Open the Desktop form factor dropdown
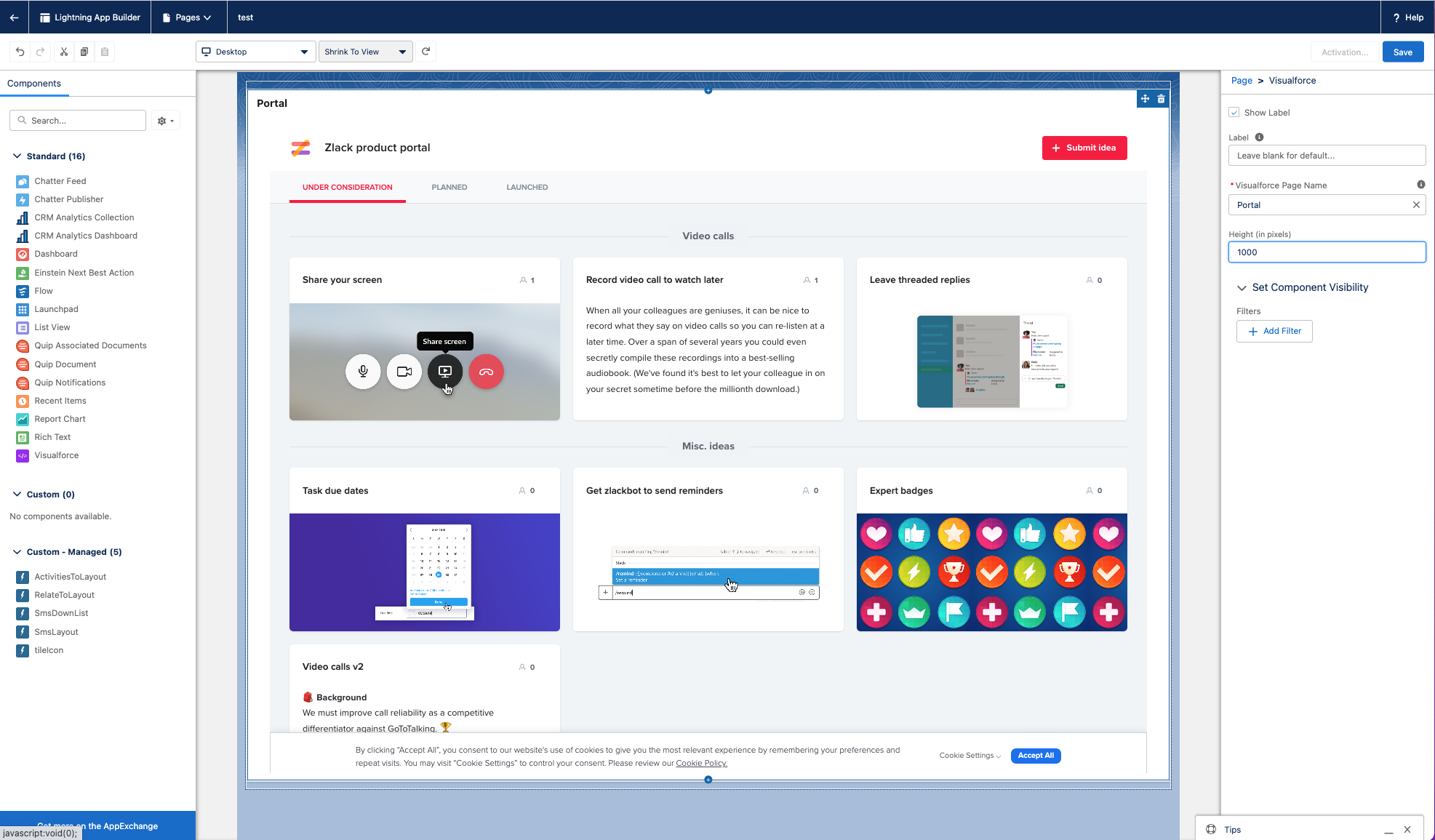Screen dimensions: 1435x840 coord(255,52)
